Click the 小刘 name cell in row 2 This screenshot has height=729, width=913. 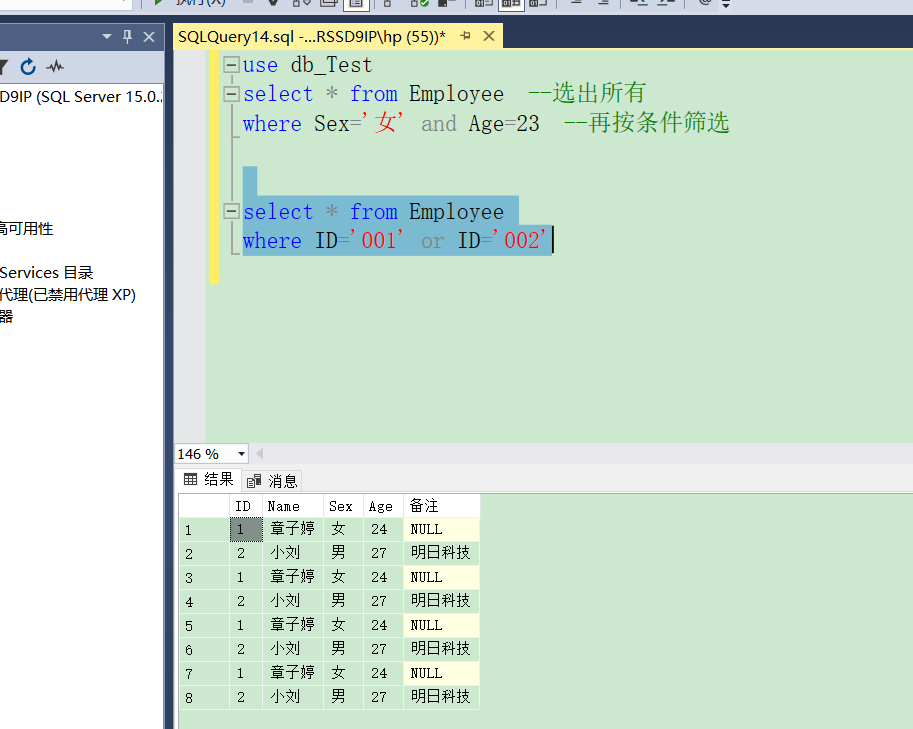pos(293,553)
